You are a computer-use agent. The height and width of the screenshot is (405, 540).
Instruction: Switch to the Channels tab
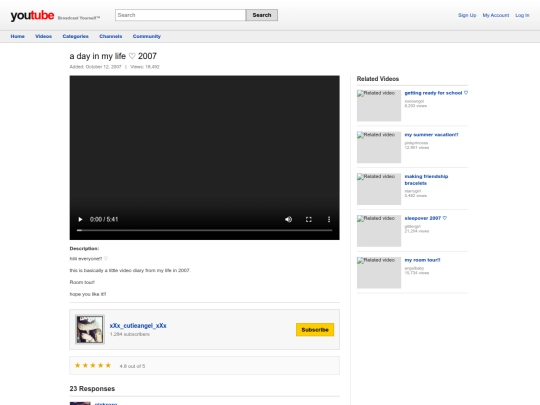click(111, 36)
